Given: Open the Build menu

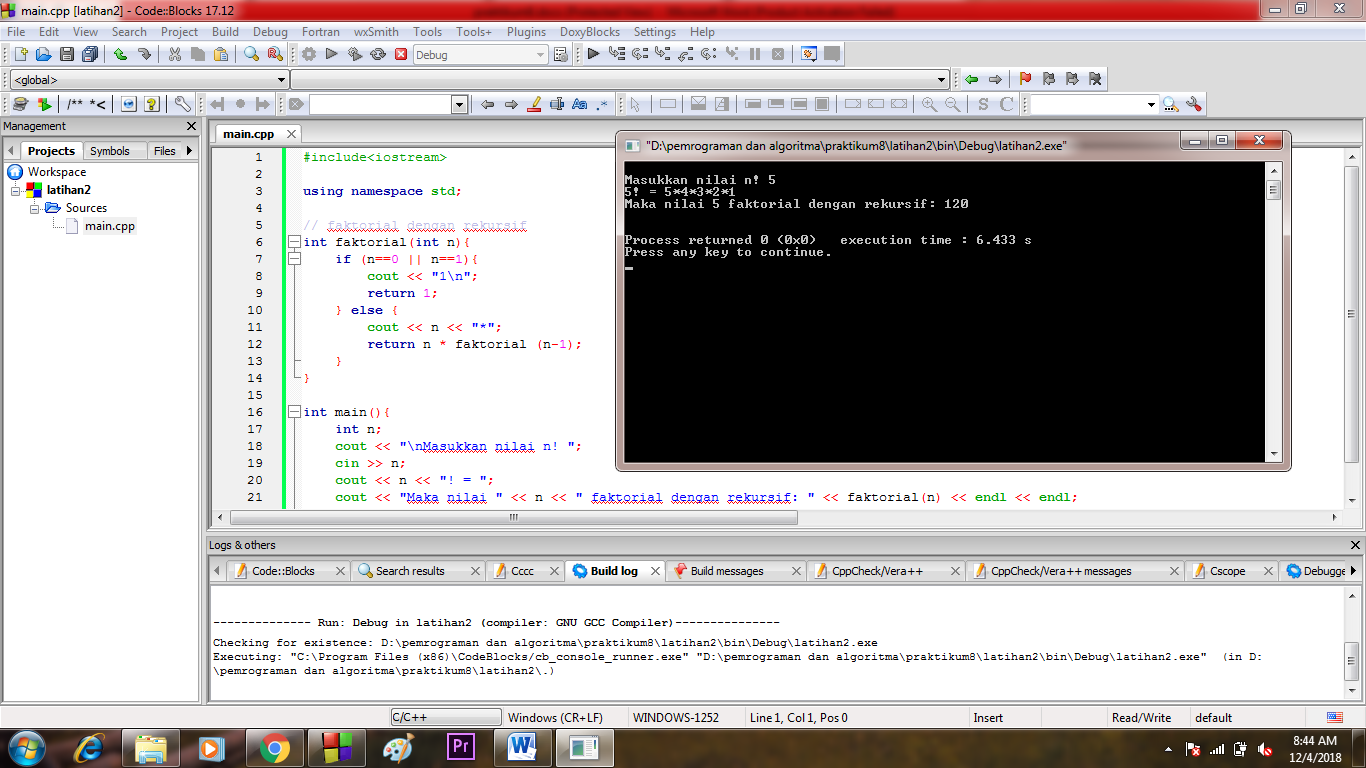Looking at the screenshot, I should 226,32.
